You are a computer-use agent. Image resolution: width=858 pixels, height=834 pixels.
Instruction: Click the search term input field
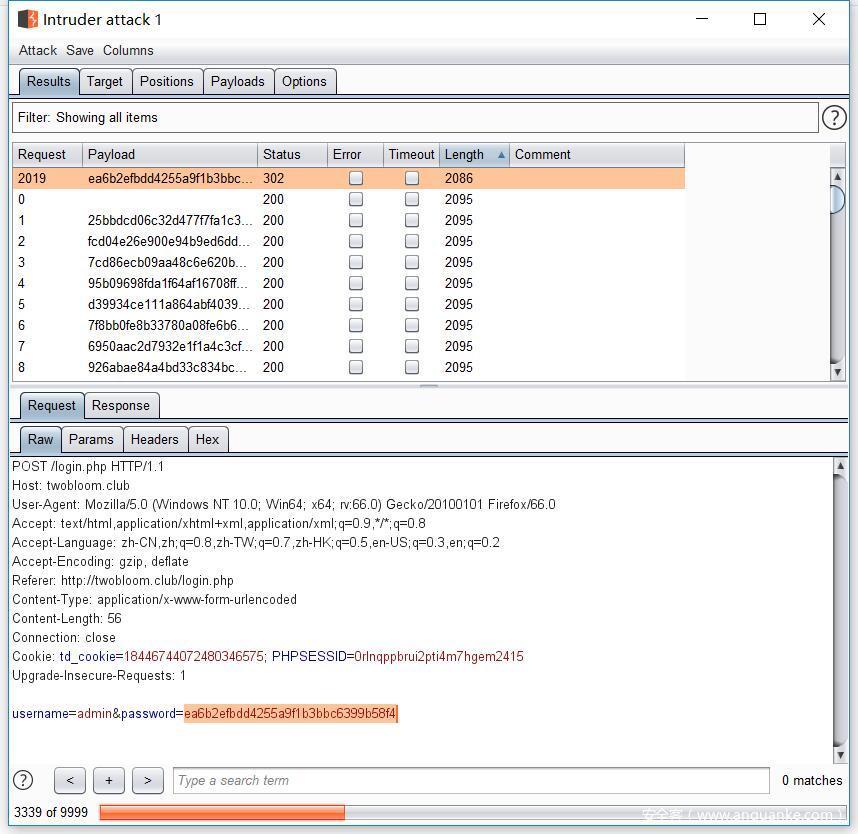coord(470,780)
